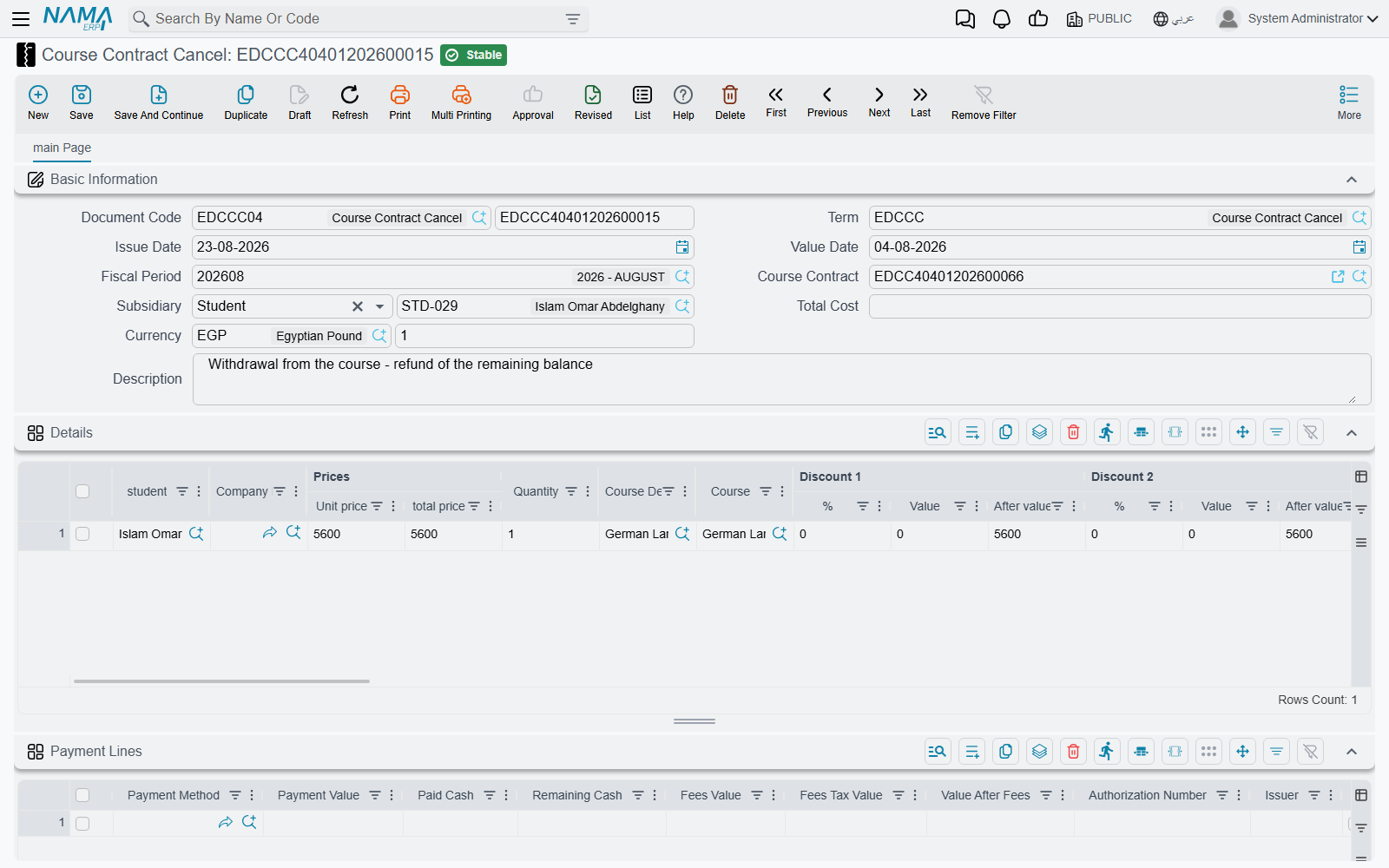Open linked Course Contract in new window
Screen dimensions: 1389x868
(1338, 277)
